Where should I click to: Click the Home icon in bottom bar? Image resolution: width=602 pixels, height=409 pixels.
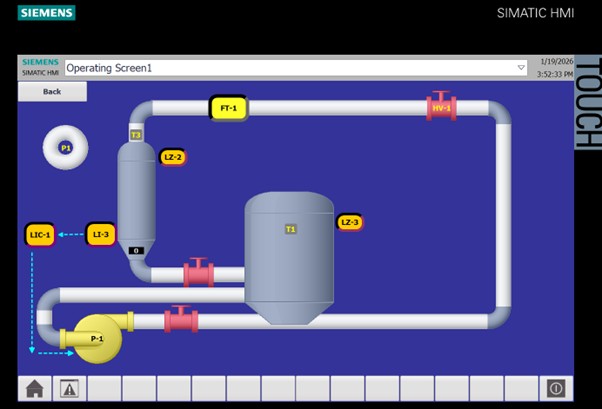pyautogui.click(x=35, y=389)
